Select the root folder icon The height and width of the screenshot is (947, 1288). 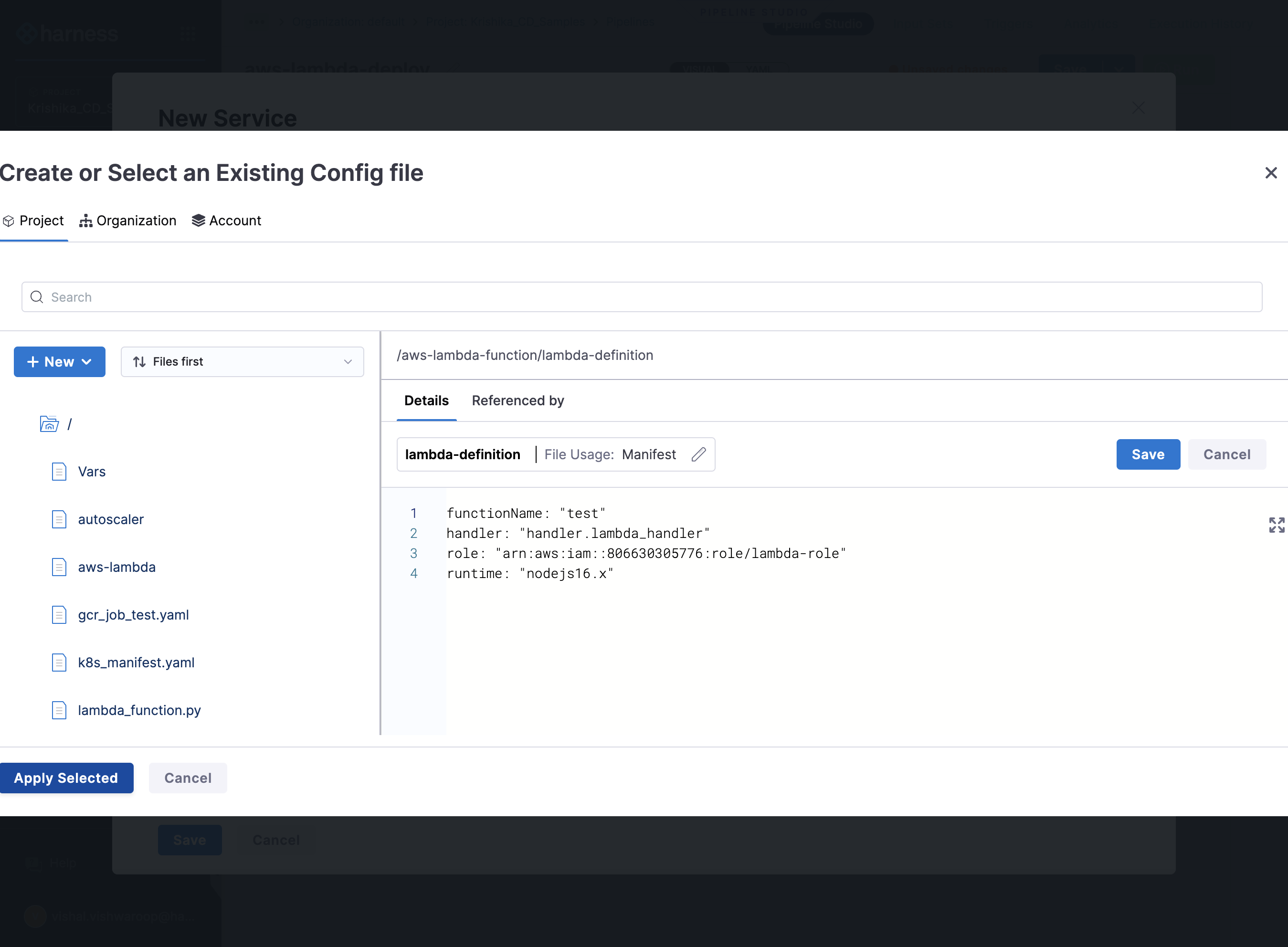click(x=49, y=424)
